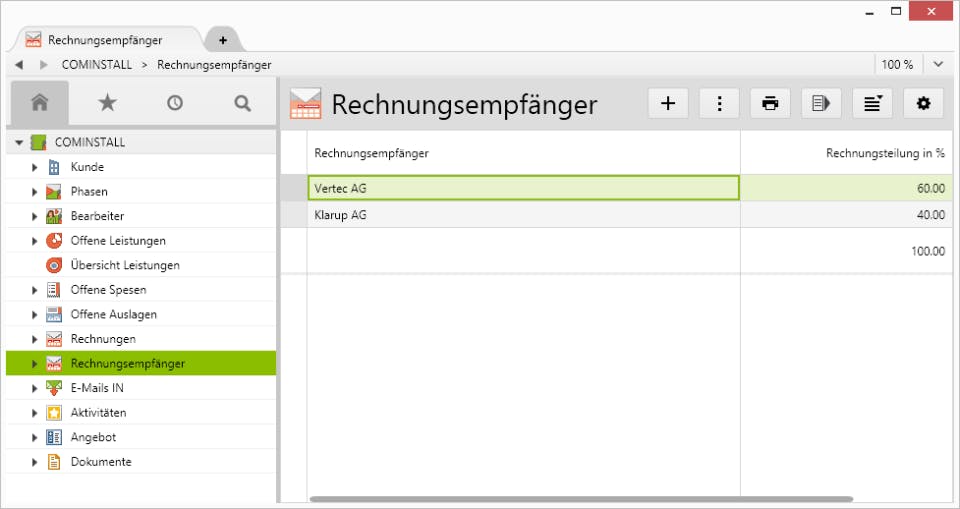Switch to the Rechnungsempfänger window tab
The width and height of the screenshot is (960, 509).
105,40
